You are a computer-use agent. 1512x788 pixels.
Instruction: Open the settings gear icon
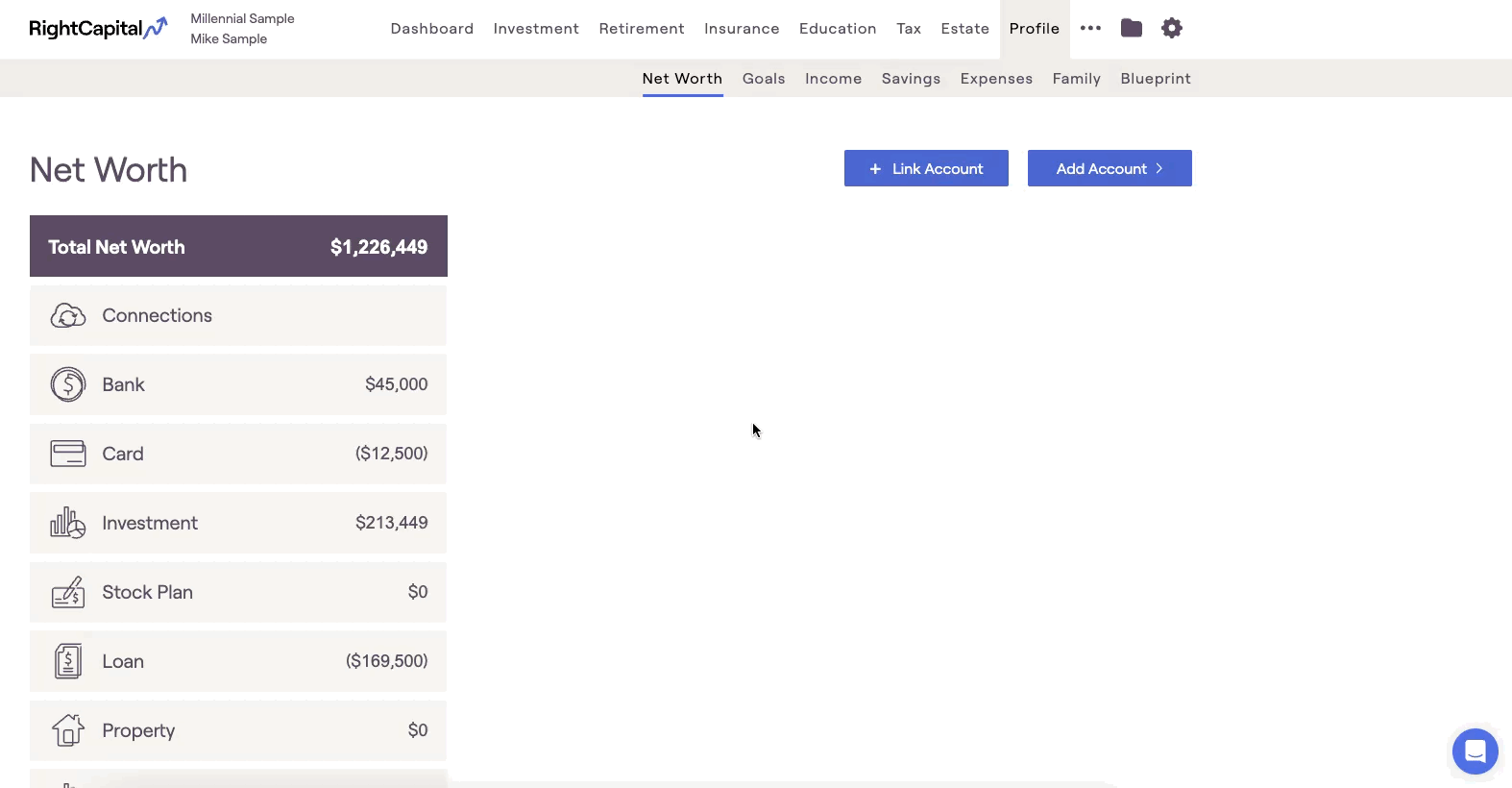[1172, 29]
